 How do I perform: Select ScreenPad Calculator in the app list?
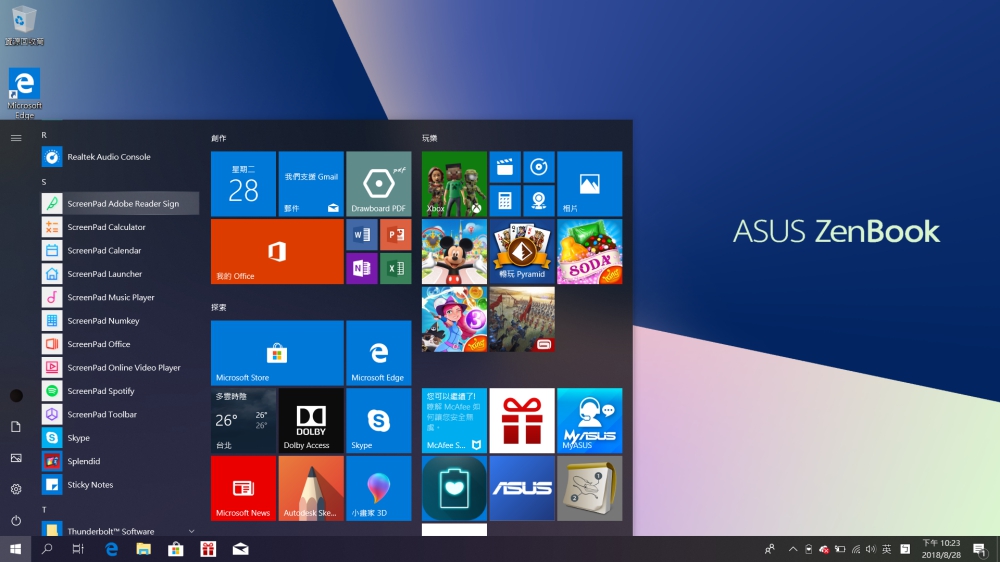coord(106,227)
